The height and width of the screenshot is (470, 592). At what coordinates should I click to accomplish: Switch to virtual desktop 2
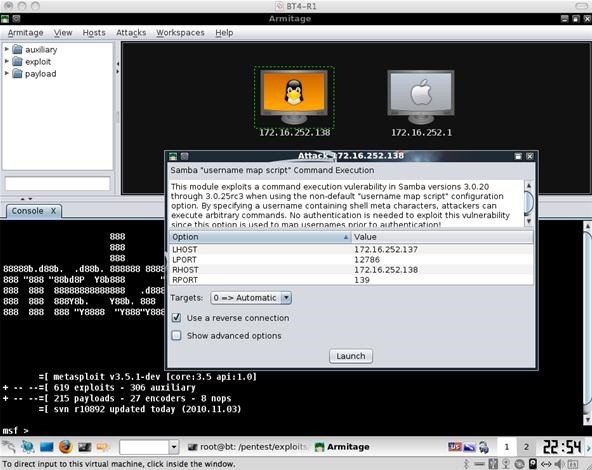[526, 447]
